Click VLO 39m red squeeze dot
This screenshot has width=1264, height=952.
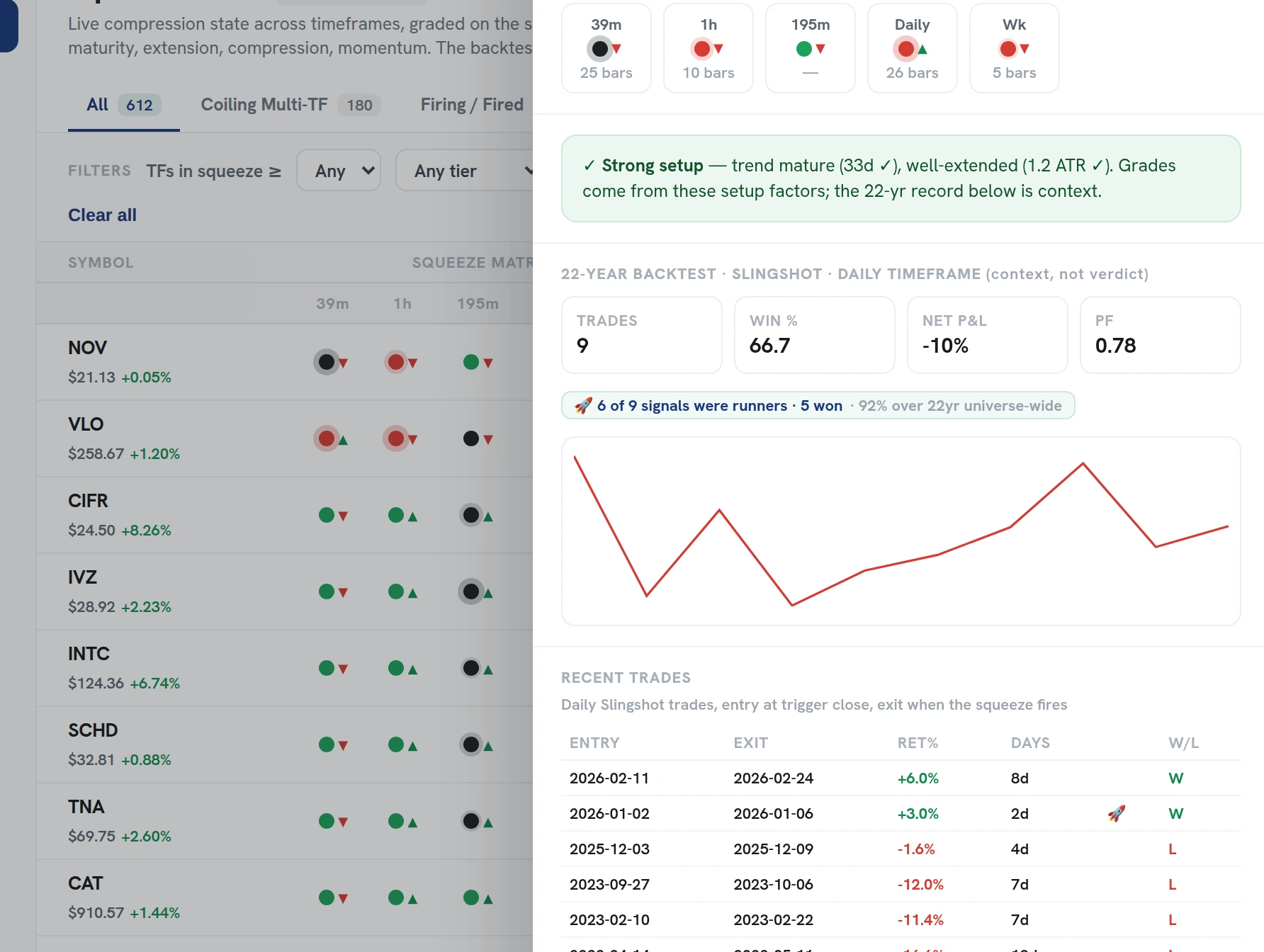pyautogui.click(x=327, y=438)
